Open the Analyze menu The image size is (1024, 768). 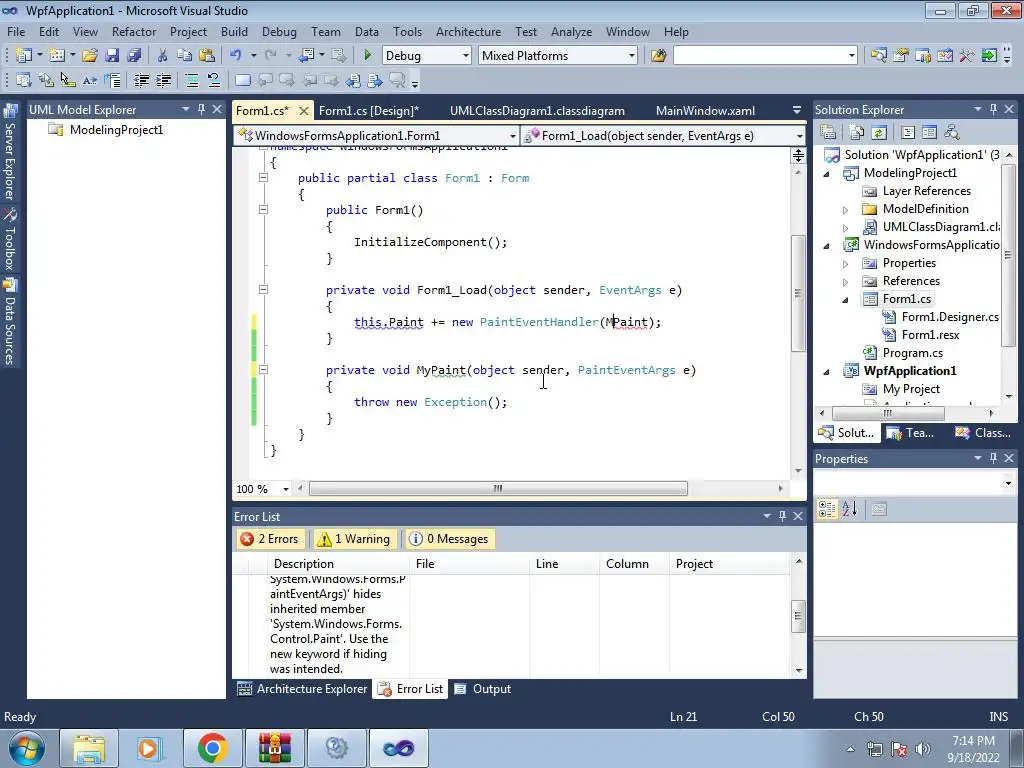tap(571, 32)
